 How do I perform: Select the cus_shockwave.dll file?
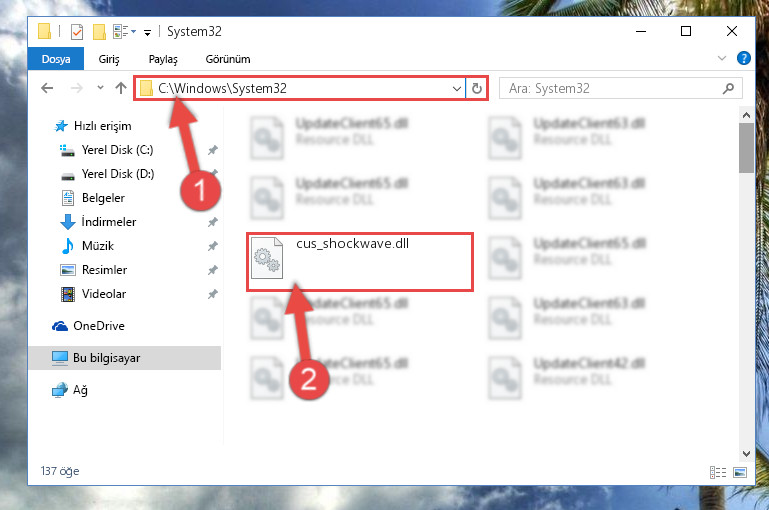(x=360, y=262)
